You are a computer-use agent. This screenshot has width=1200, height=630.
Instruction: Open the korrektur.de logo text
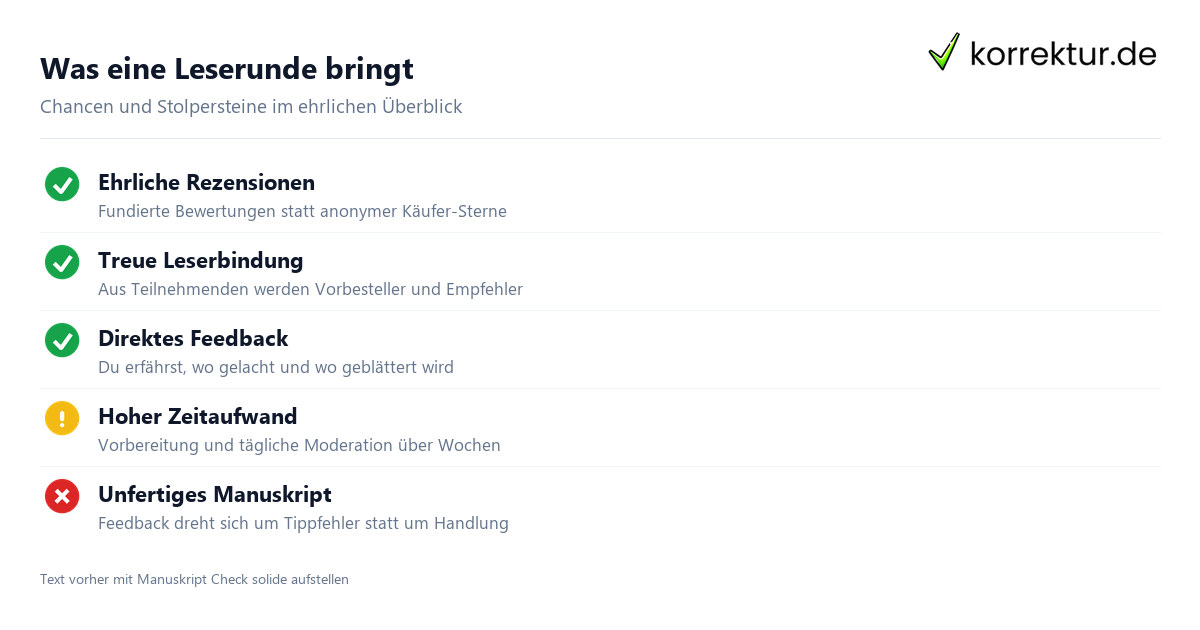click(x=1063, y=53)
